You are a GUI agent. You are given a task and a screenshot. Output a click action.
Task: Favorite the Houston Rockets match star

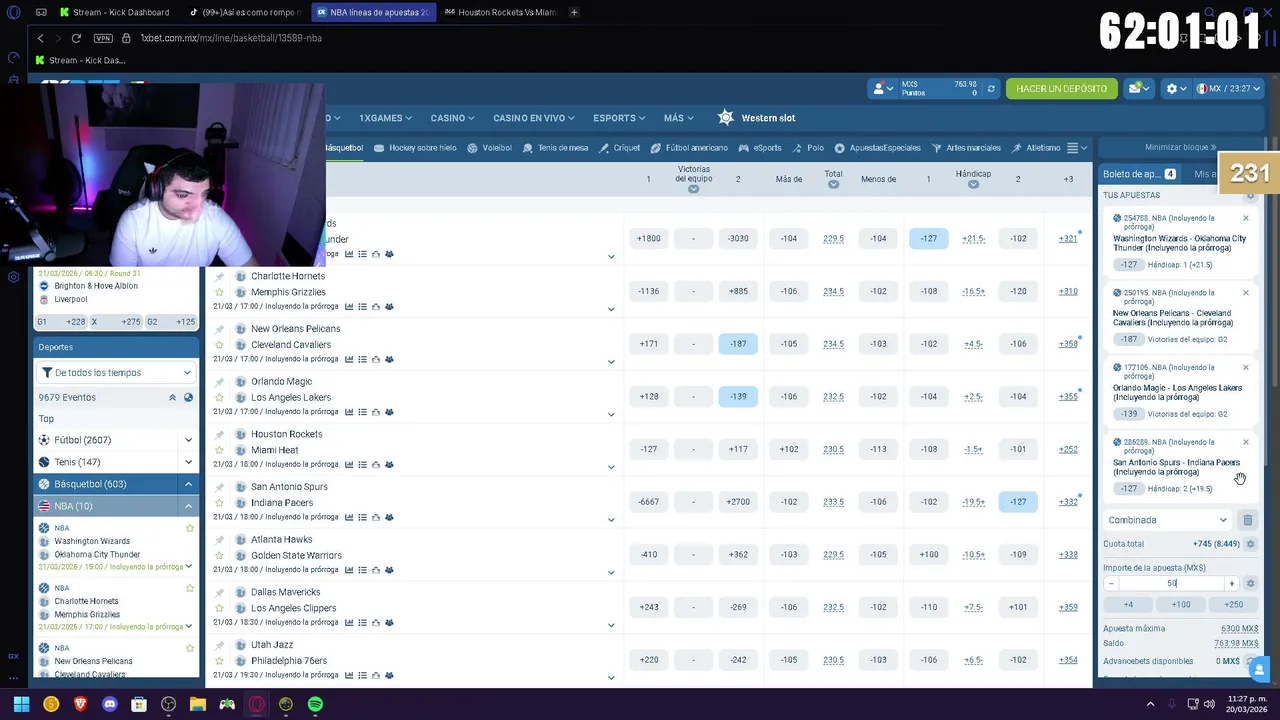[x=219, y=450]
